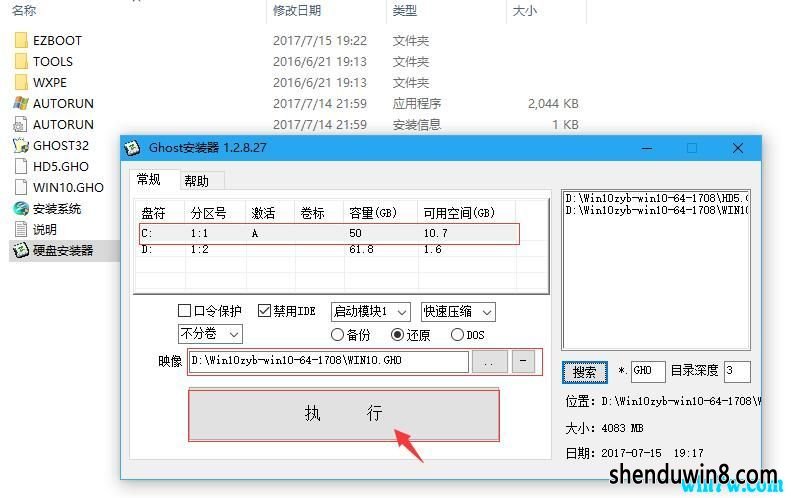The height and width of the screenshot is (498, 791).
Task: Click the AUTORUN application icon
Action: coord(21,103)
